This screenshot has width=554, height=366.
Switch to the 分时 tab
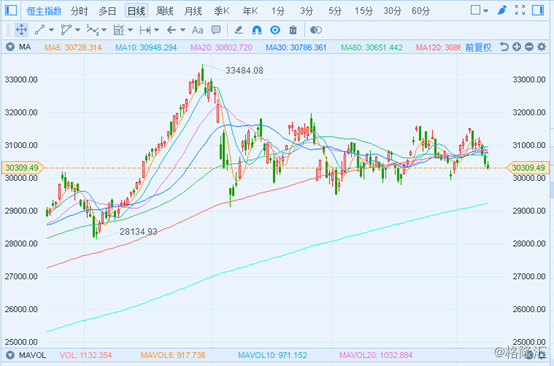click(x=79, y=11)
